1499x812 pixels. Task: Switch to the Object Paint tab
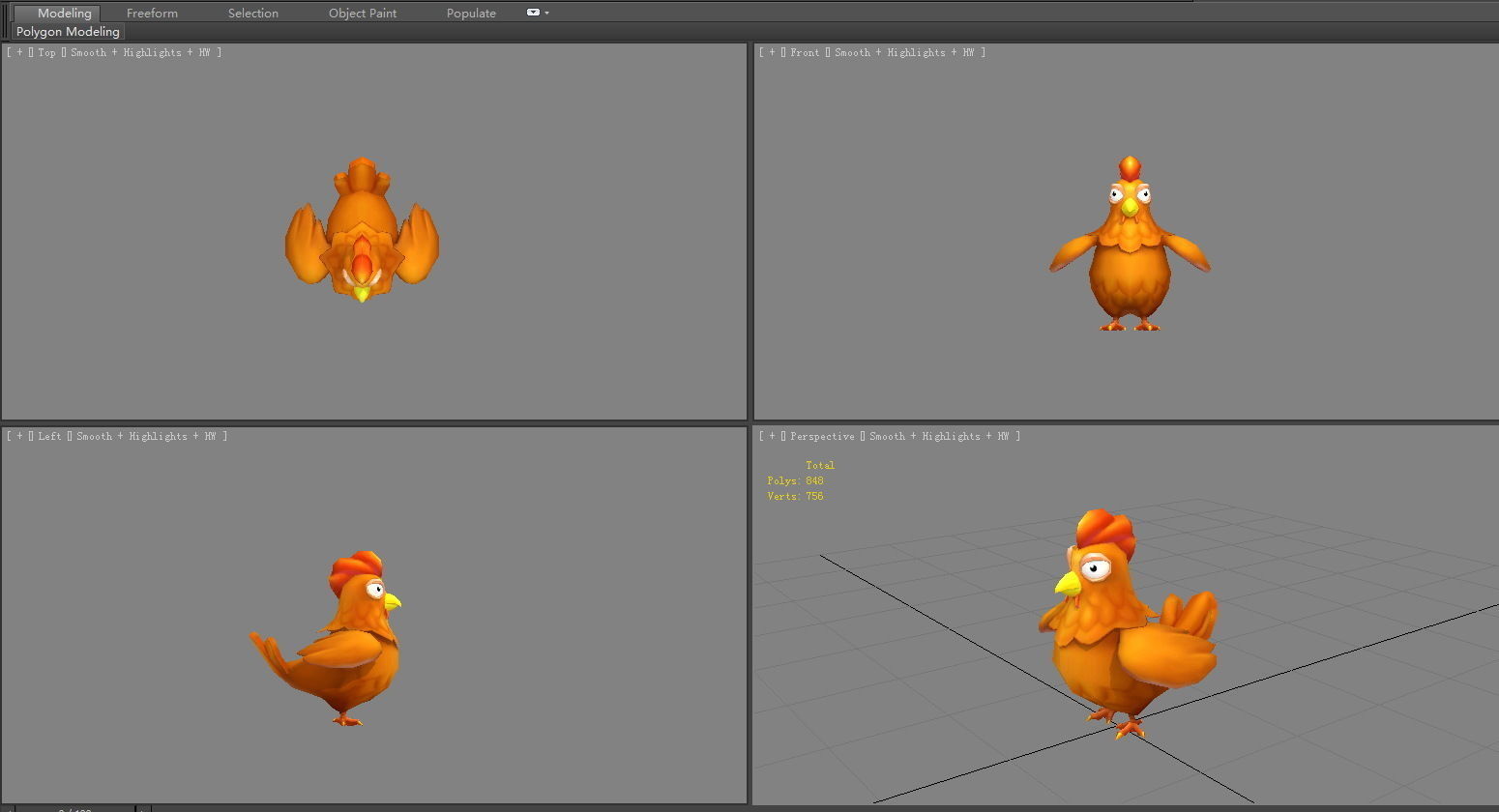pos(363,13)
